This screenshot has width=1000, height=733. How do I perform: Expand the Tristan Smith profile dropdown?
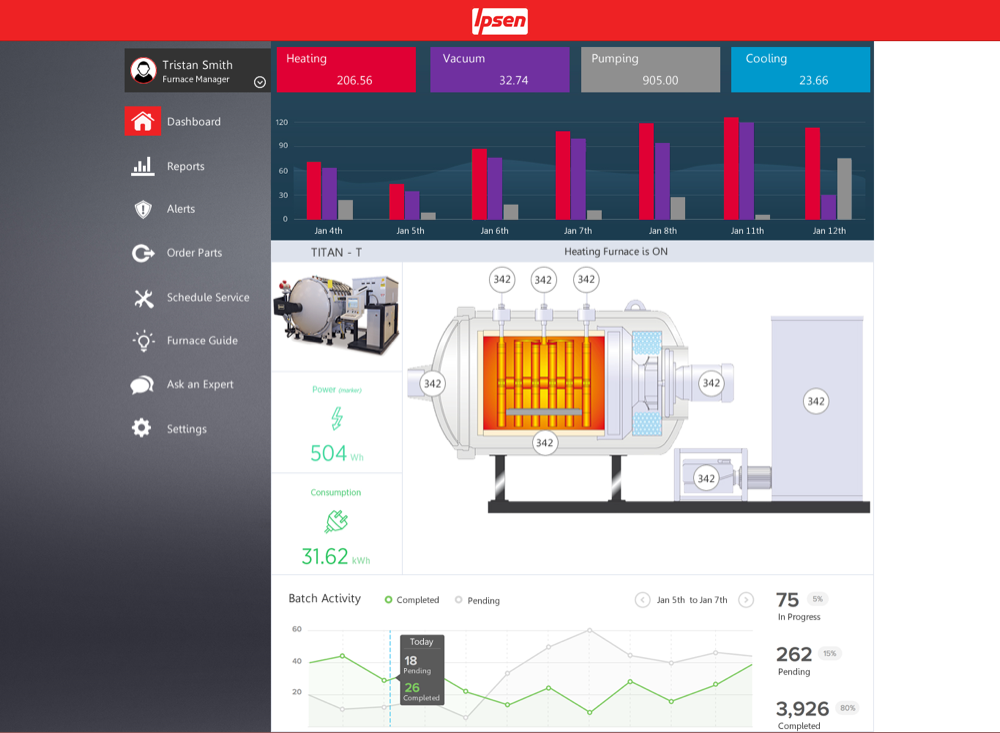click(260, 82)
